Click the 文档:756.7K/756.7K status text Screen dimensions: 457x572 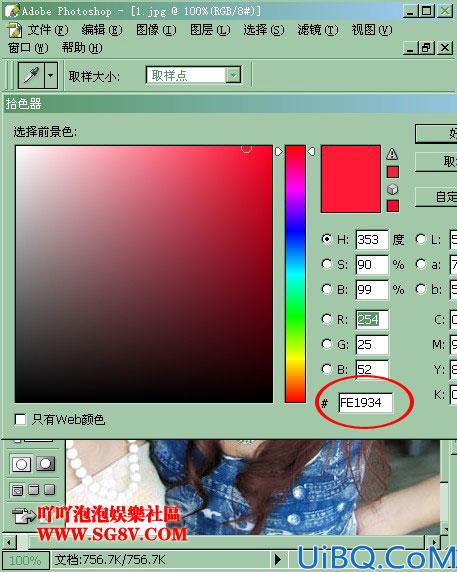(x=110, y=560)
